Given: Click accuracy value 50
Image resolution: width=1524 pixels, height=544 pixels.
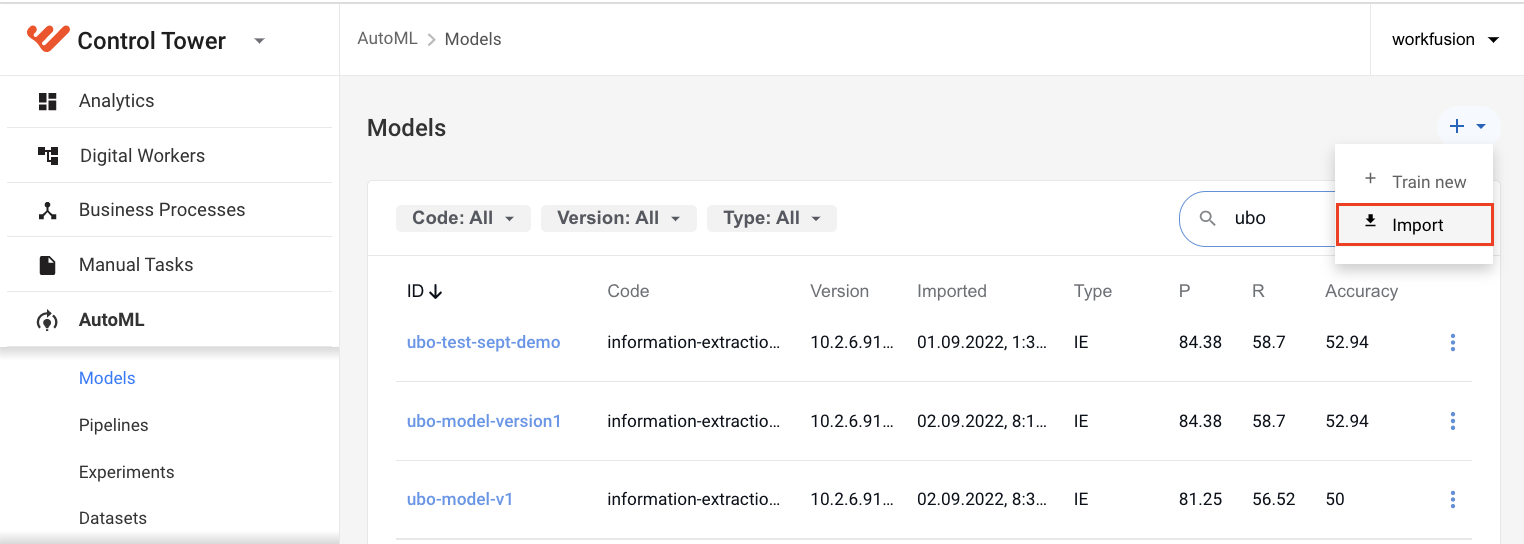Looking at the screenshot, I should click(1335, 499).
